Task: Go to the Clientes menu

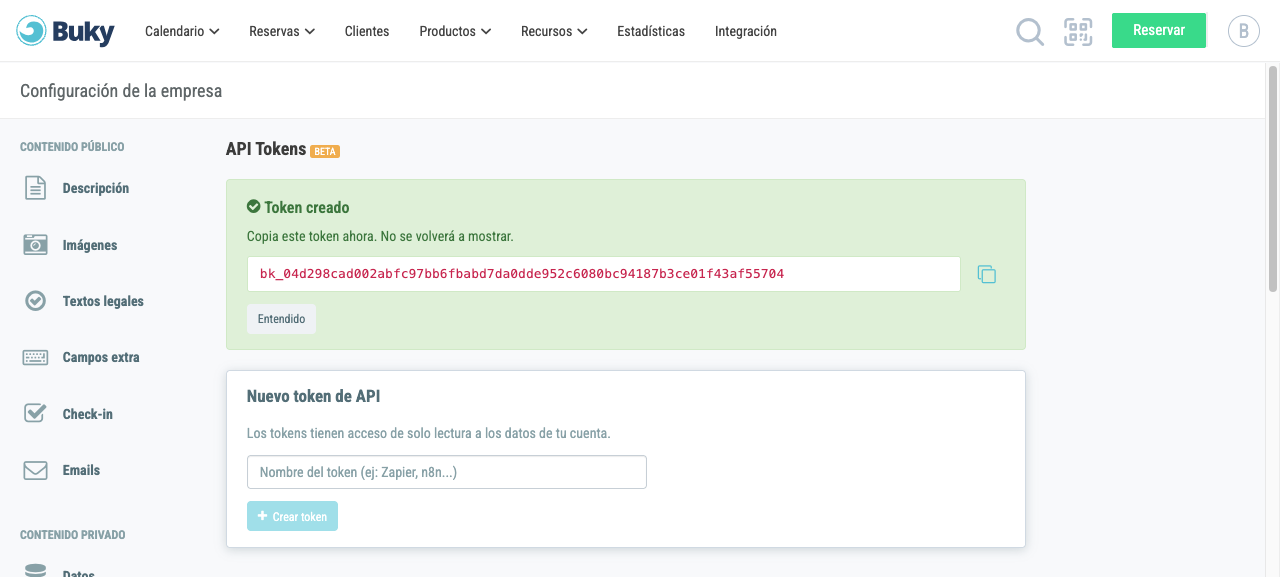Action: (x=367, y=31)
